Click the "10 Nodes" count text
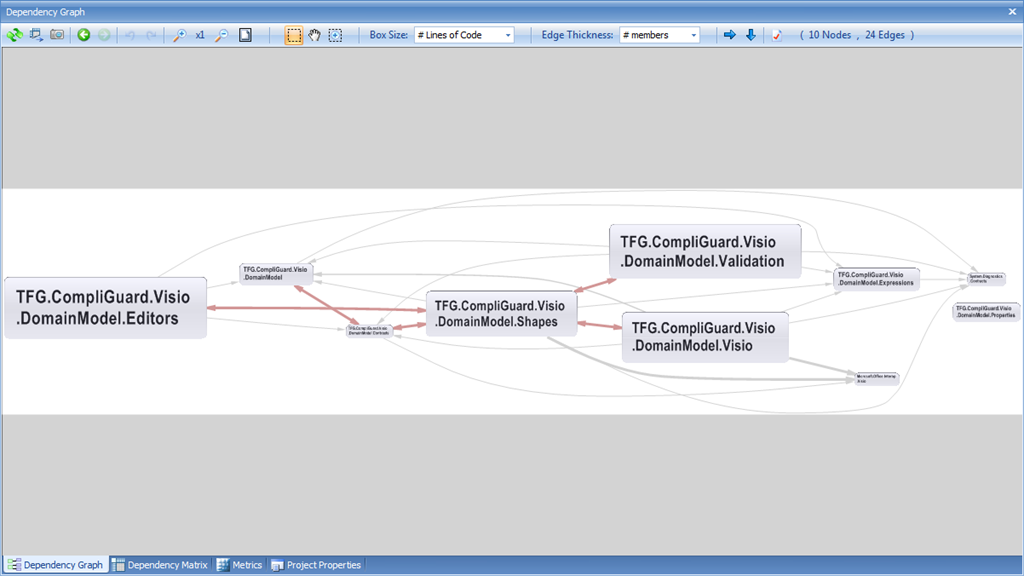This screenshot has width=1024, height=576. (x=829, y=35)
